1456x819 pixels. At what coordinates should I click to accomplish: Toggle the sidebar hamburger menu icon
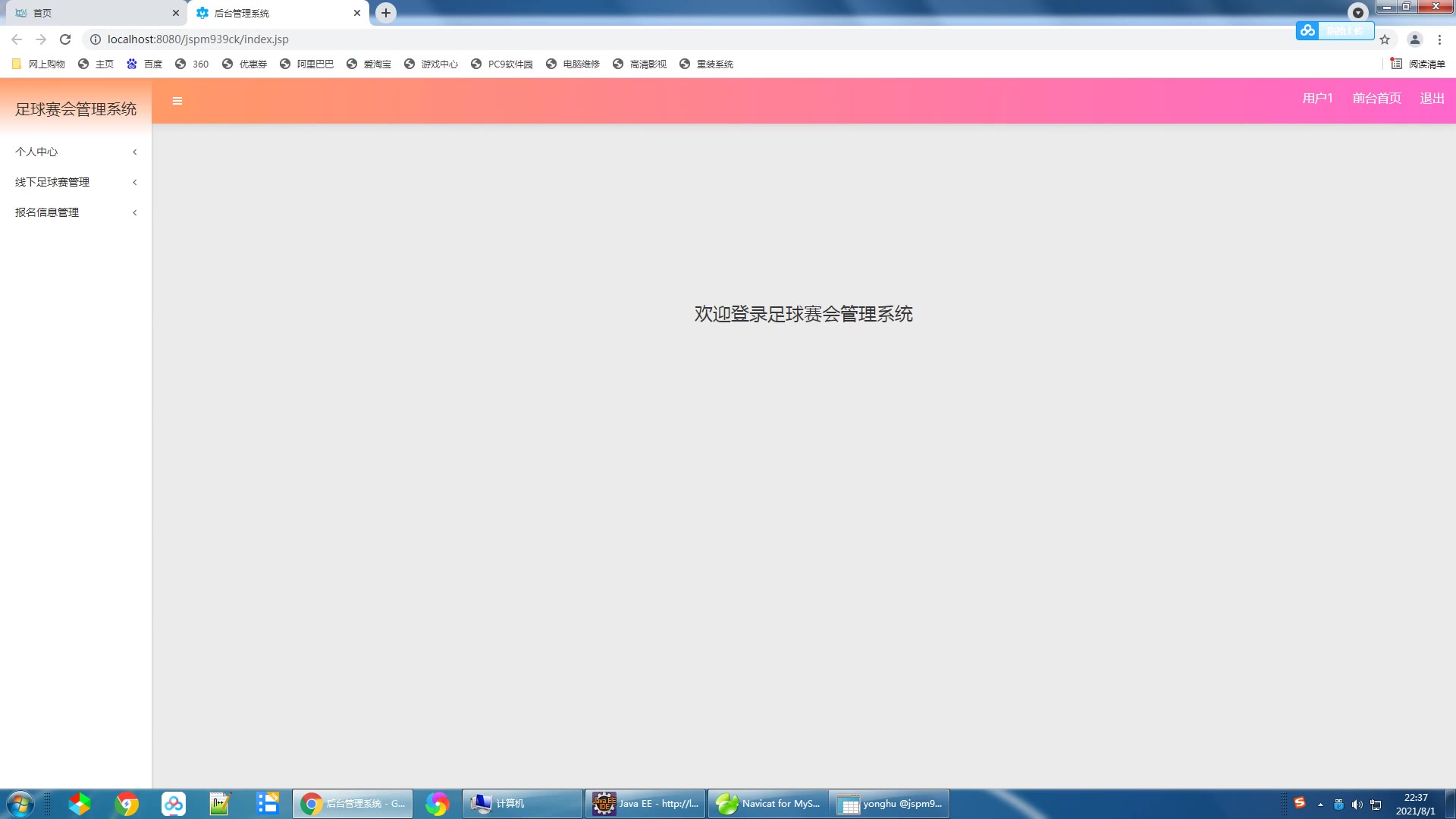pyautogui.click(x=177, y=101)
